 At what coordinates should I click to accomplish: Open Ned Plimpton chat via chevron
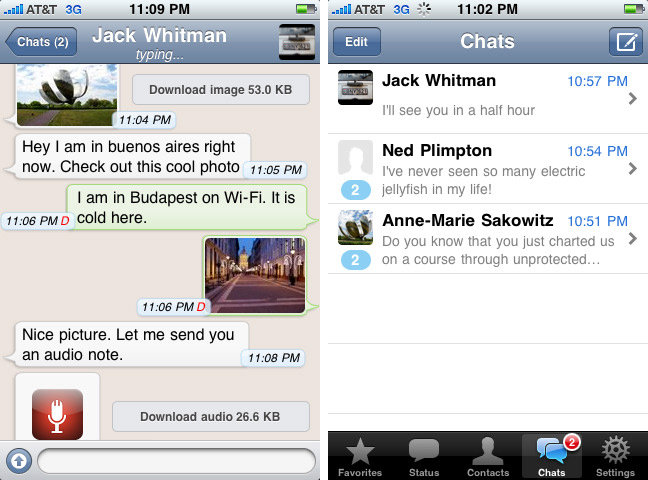632,168
